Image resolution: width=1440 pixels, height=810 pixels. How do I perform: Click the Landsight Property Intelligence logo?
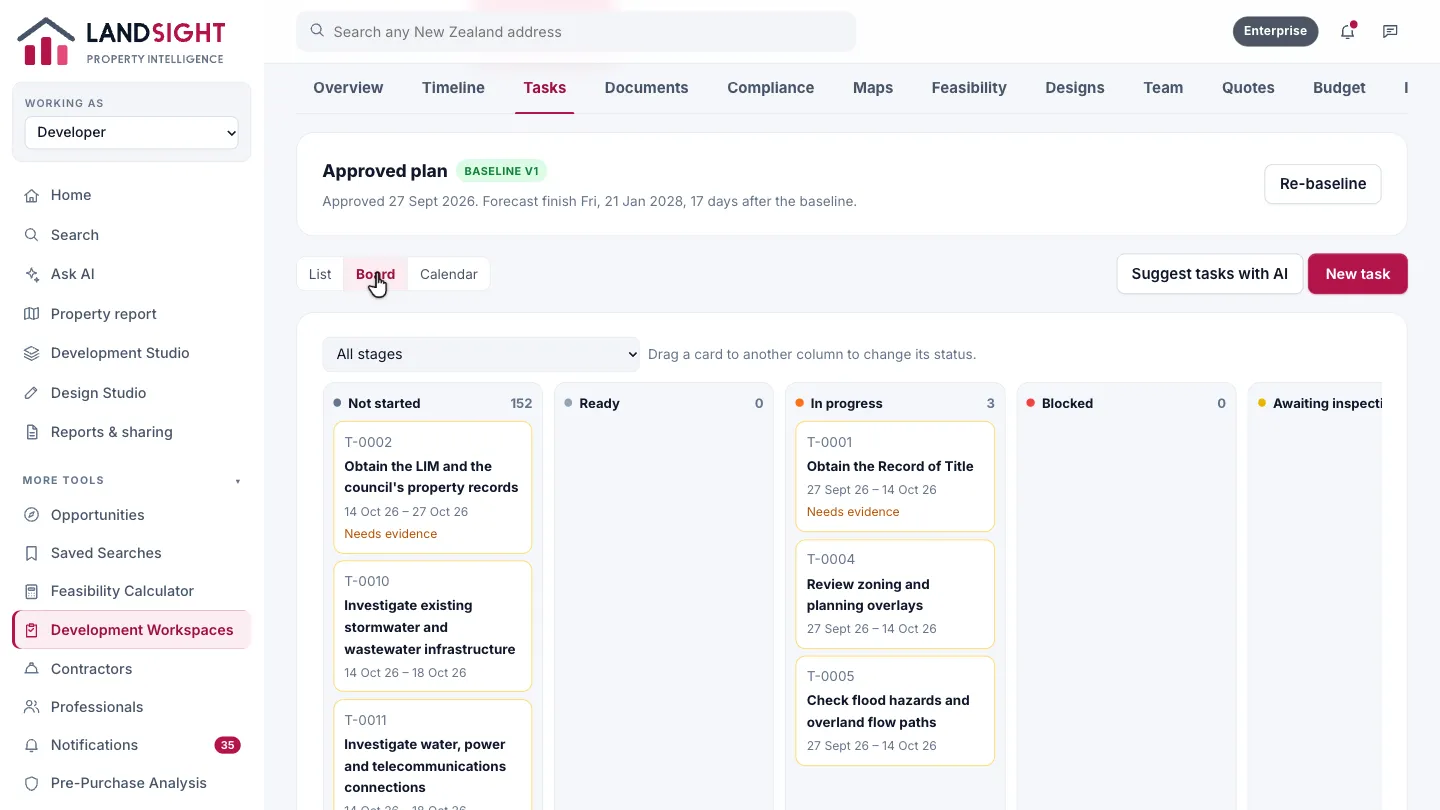coord(121,42)
